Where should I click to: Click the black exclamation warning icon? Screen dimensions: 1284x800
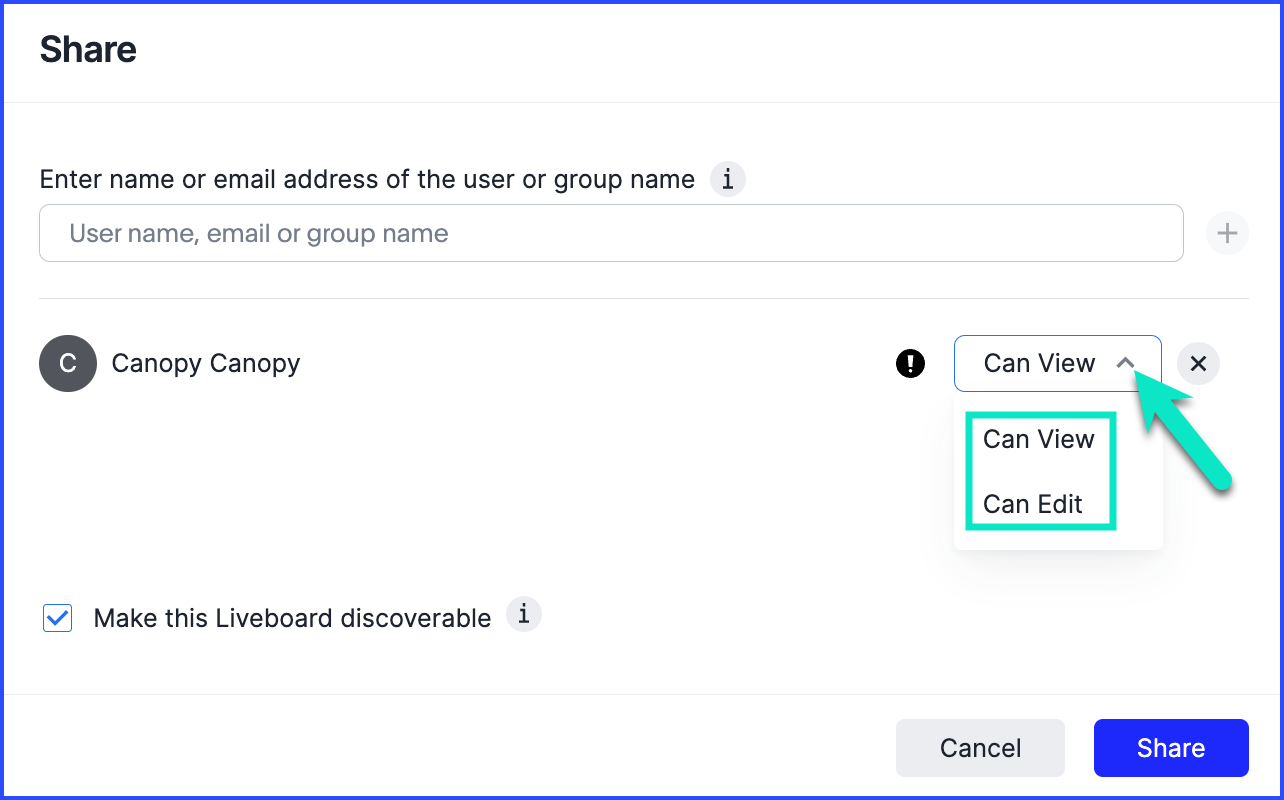pyautogui.click(x=910, y=364)
